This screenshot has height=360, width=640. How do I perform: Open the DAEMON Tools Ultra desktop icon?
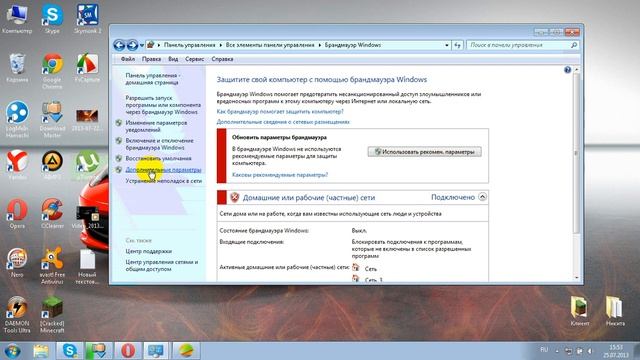[17, 314]
